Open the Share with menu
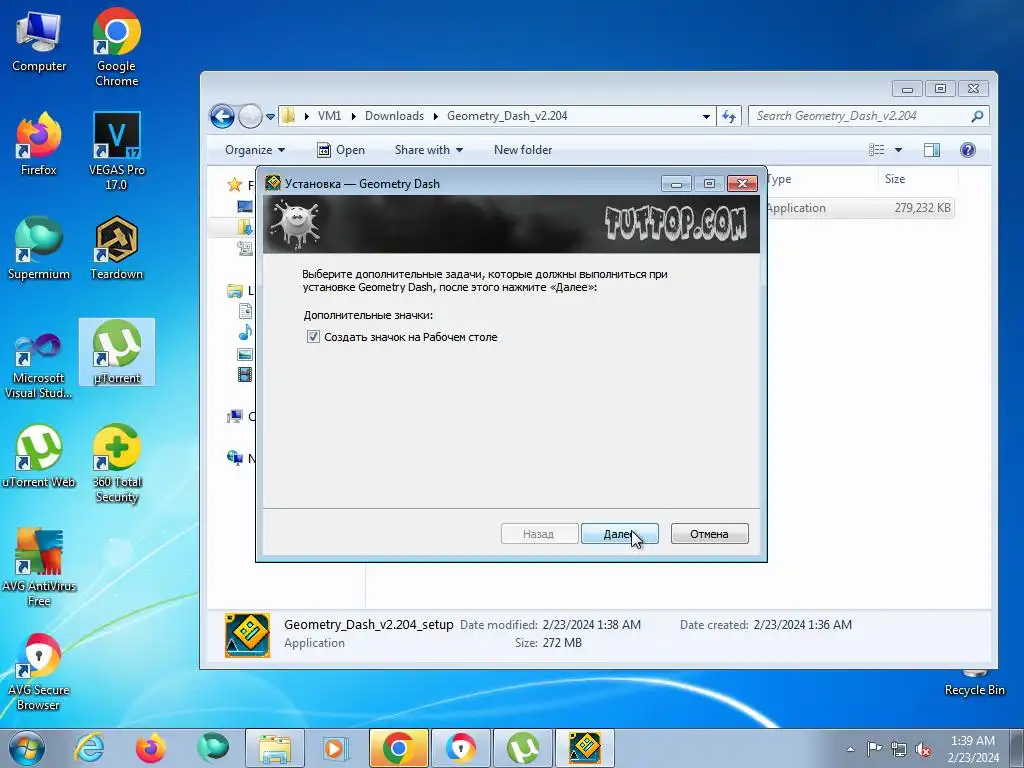This screenshot has height=768, width=1024. point(428,150)
